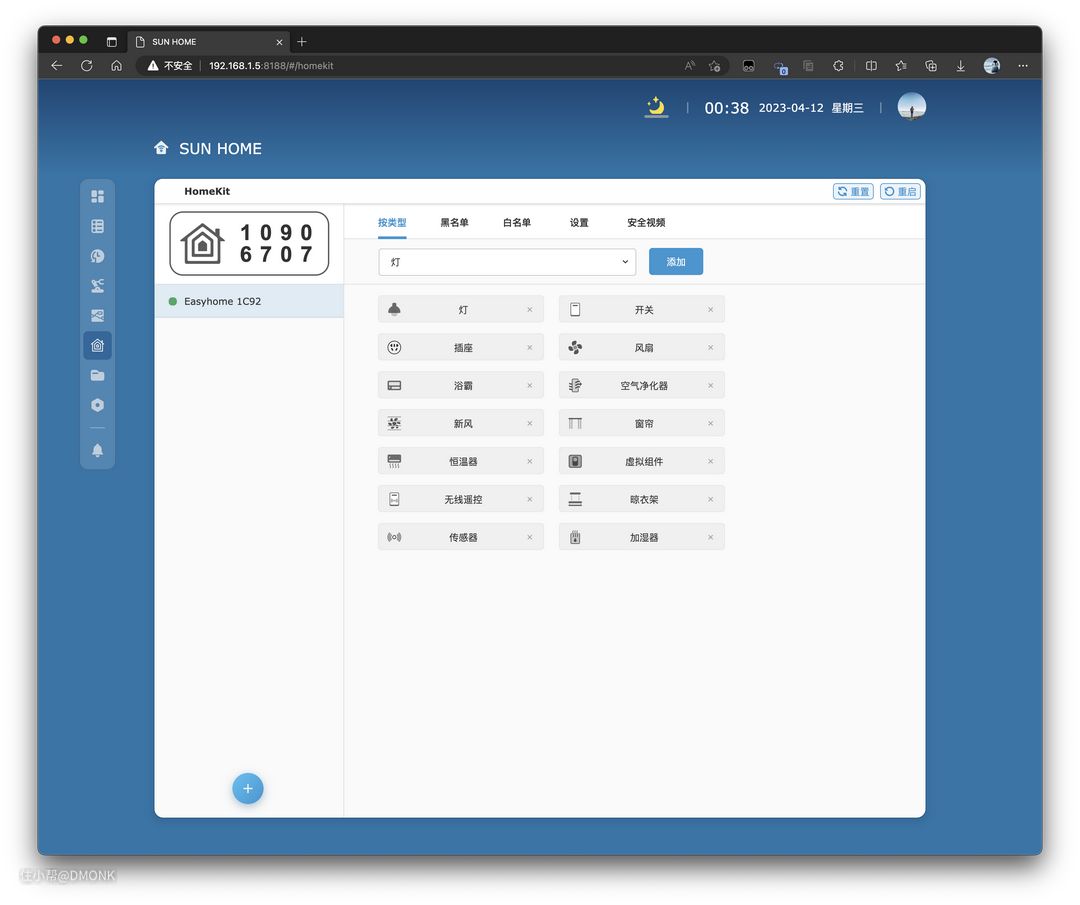The width and height of the screenshot is (1080, 905).
Task: Click the hexagon nut icon in sidebar
Action: click(97, 405)
